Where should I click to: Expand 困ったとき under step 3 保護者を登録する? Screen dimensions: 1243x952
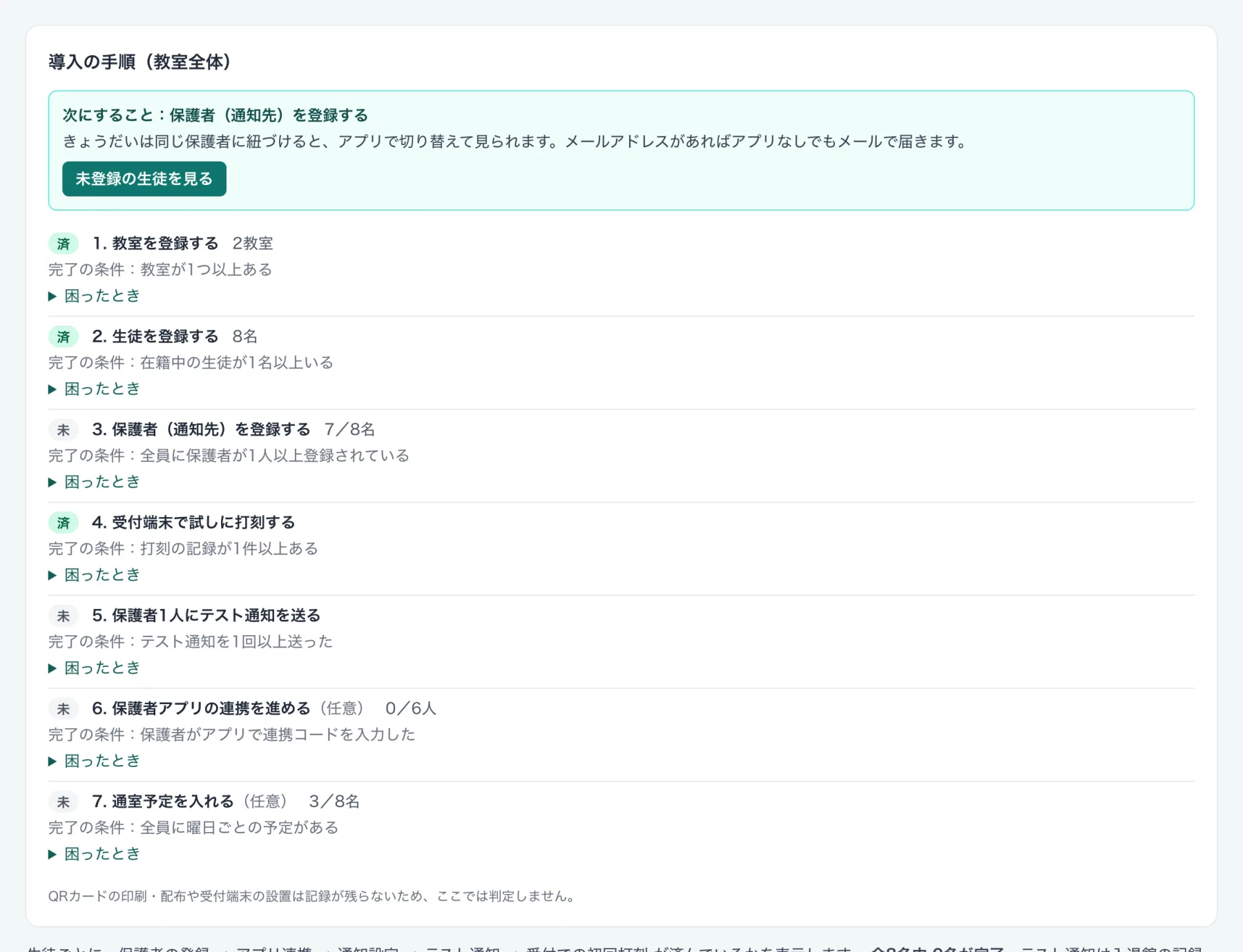click(94, 482)
